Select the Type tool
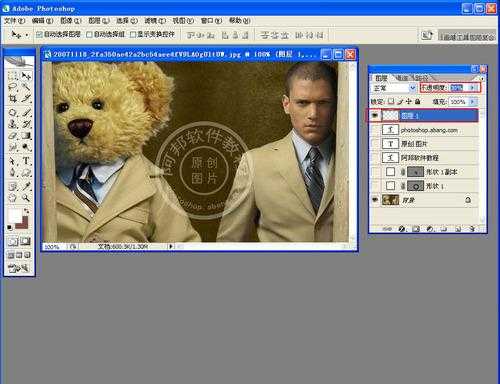 tap(26, 161)
